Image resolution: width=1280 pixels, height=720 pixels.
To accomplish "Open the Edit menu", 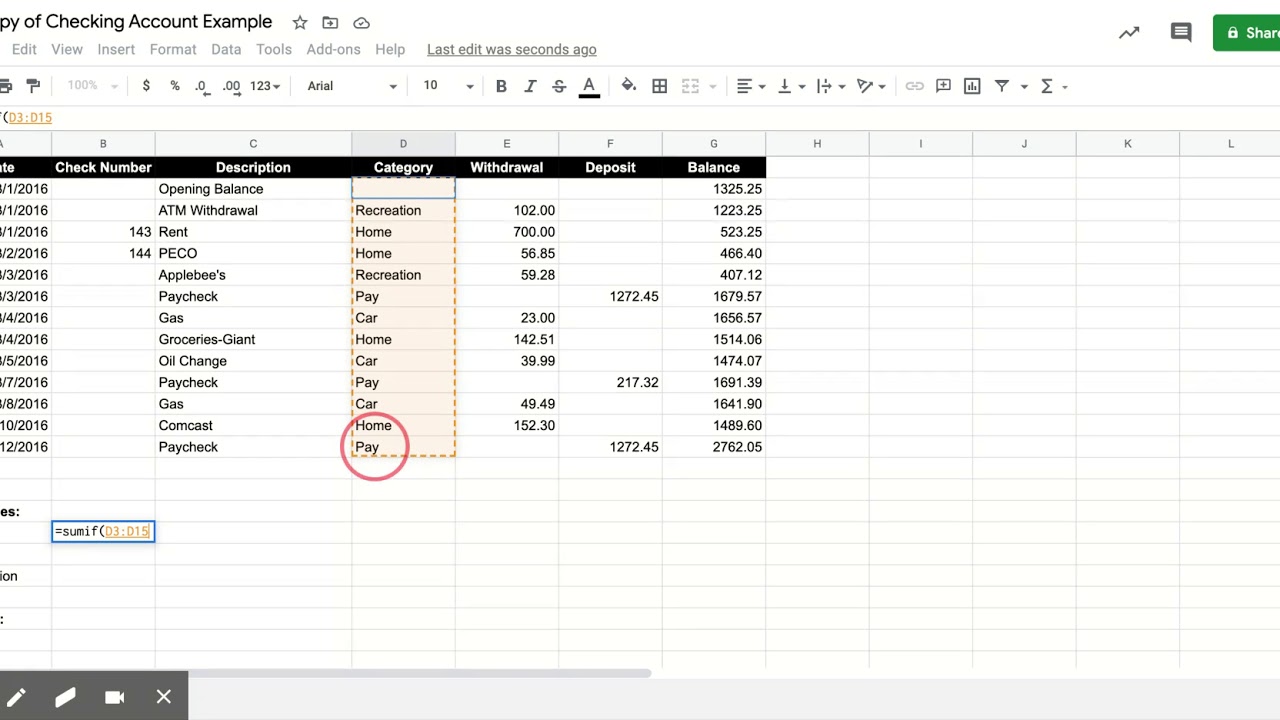I will (24, 49).
